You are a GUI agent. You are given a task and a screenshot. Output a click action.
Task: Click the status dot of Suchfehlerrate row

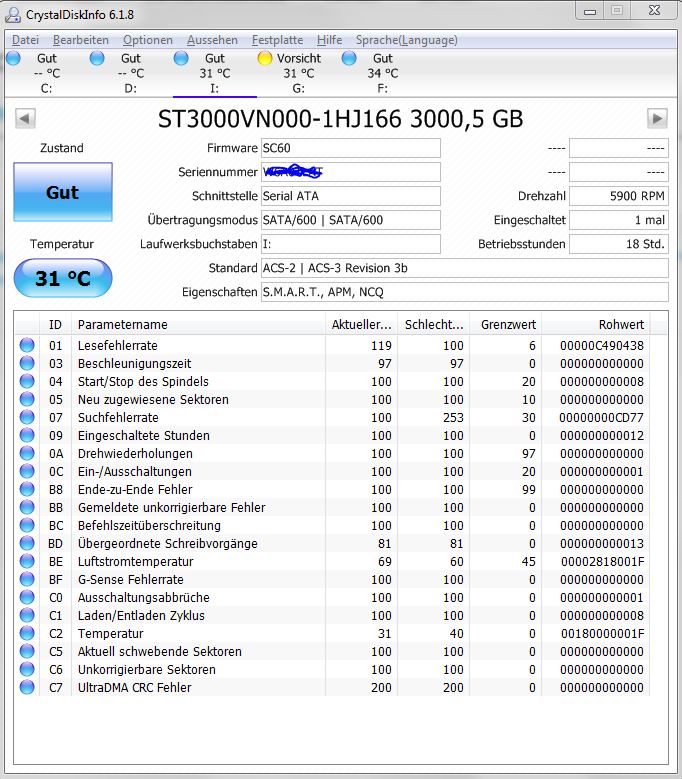27,417
